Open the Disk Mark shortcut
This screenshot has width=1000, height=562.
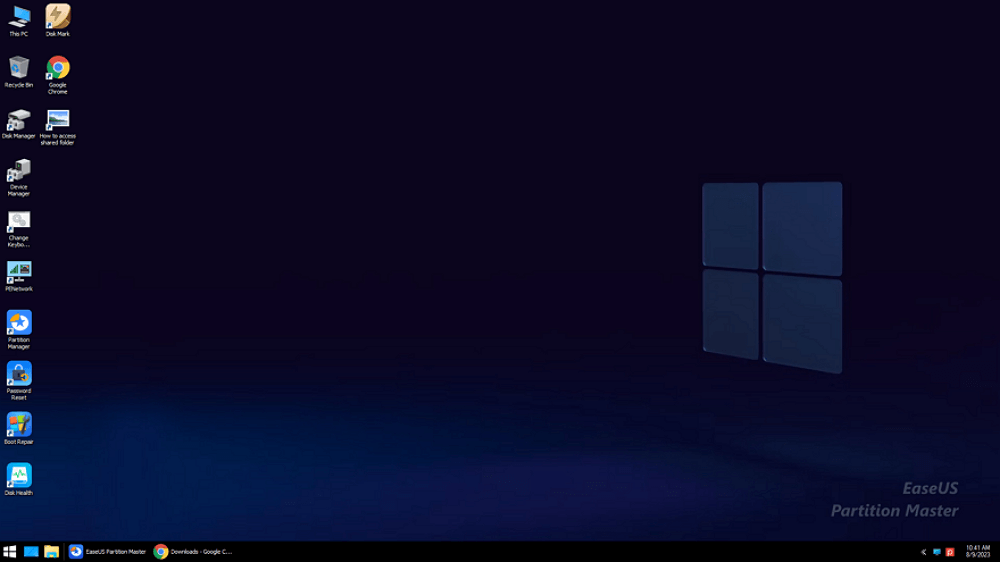[x=57, y=20]
